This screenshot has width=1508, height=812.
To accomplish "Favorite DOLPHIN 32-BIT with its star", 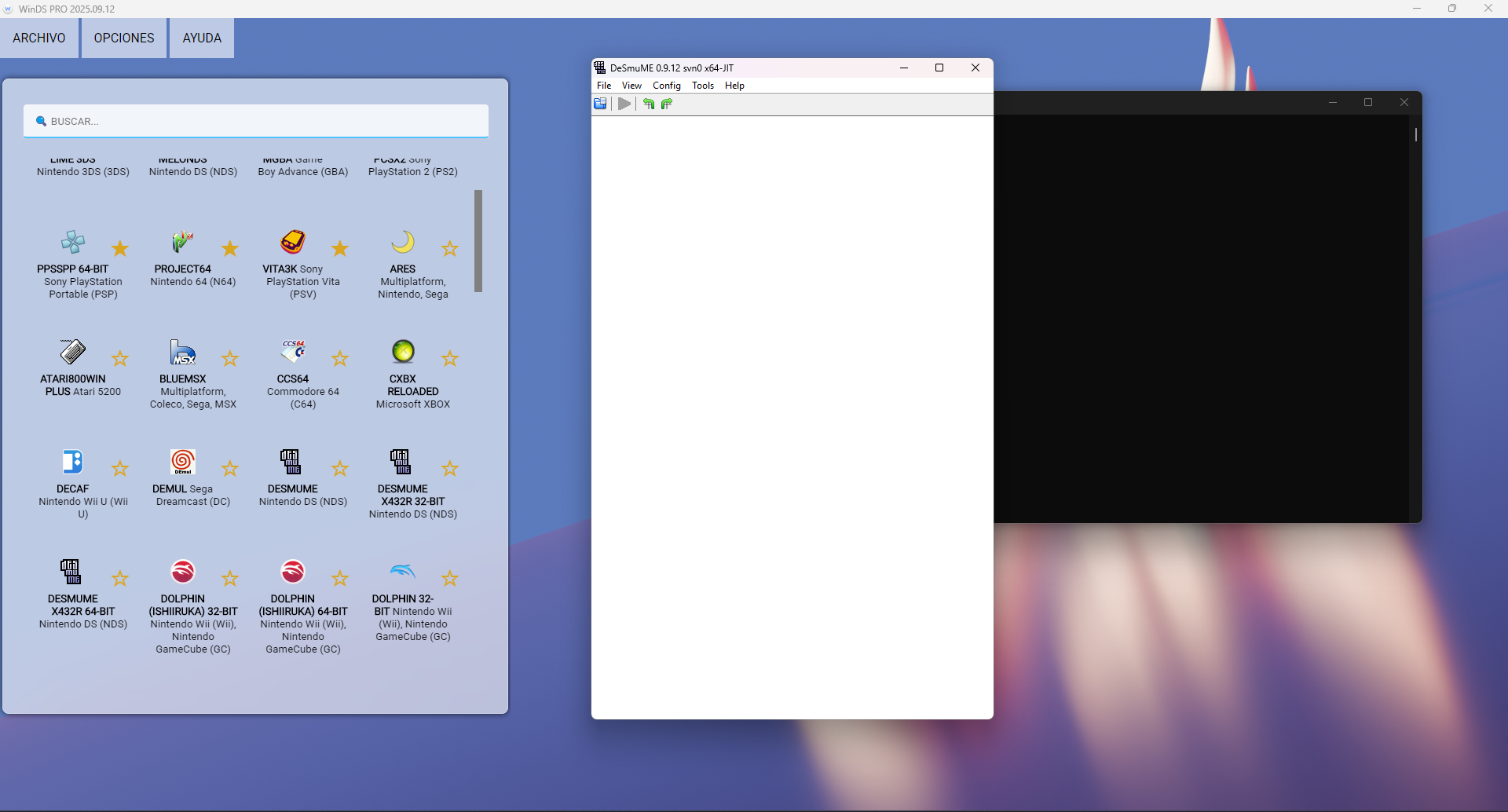I will 450,579.
